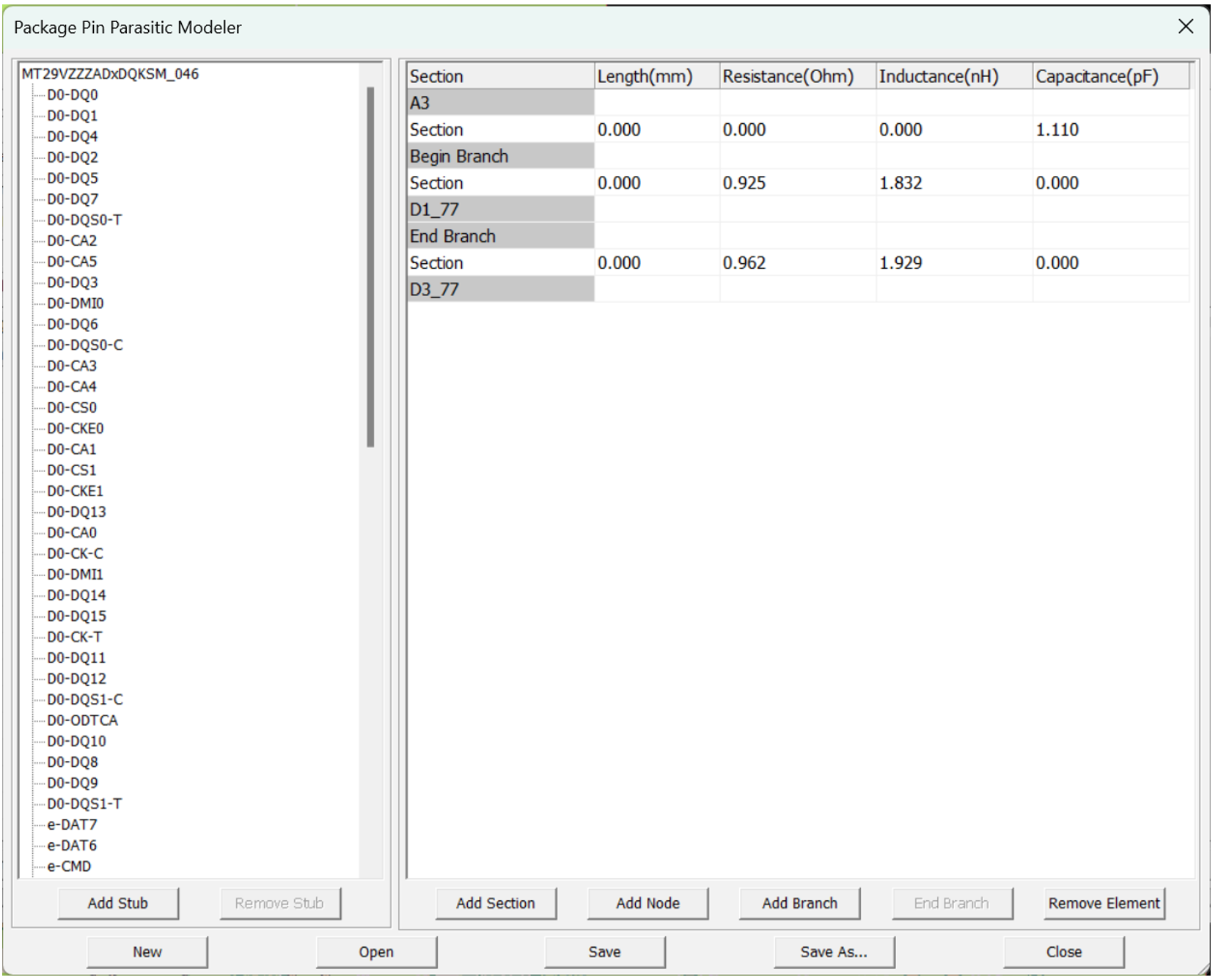Image resolution: width=1218 pixels, height=980 pixels.
Task: Start a new model with New
Action: 147,951
